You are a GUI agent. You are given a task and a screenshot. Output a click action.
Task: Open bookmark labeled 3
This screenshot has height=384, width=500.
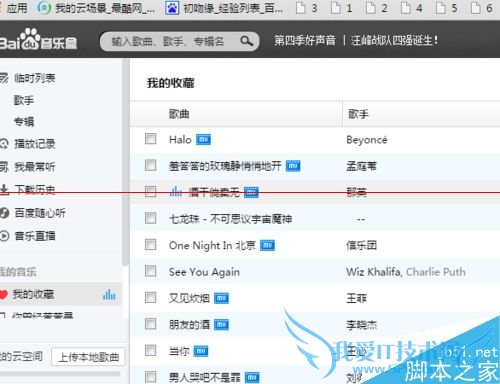(x=307, y=8)
